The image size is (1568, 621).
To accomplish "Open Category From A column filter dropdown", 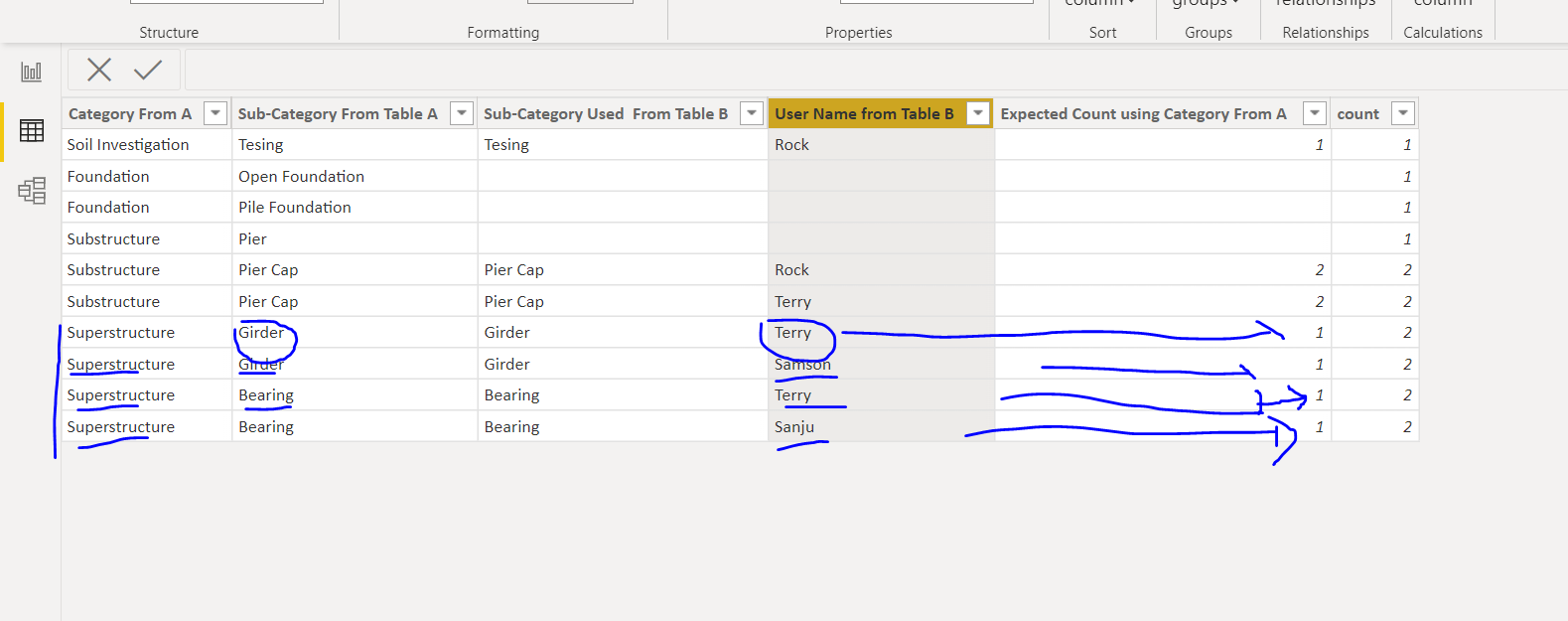I will click(x=215, y=113).
